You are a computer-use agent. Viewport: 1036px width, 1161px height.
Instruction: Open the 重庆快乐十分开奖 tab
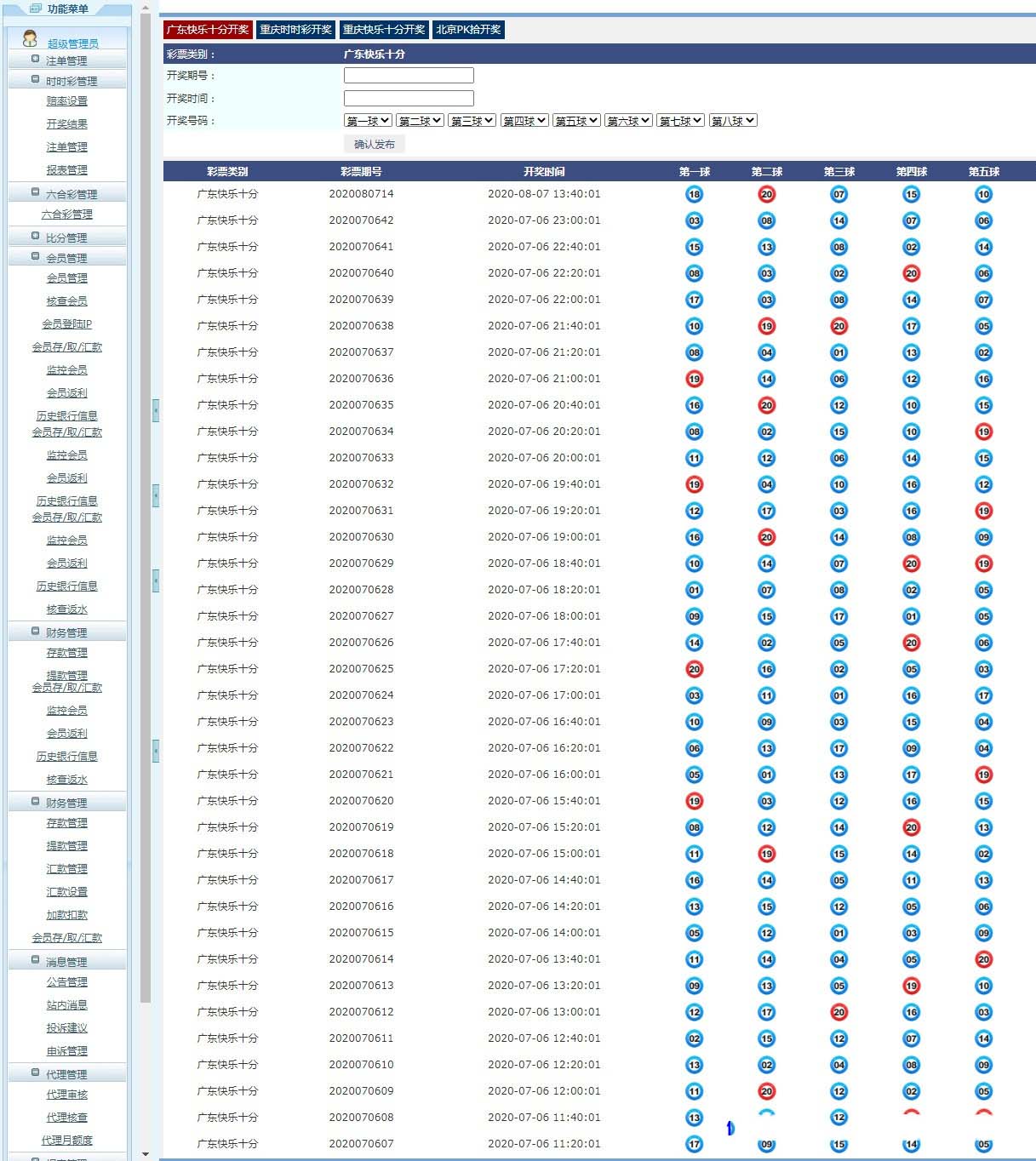(384, 30)
